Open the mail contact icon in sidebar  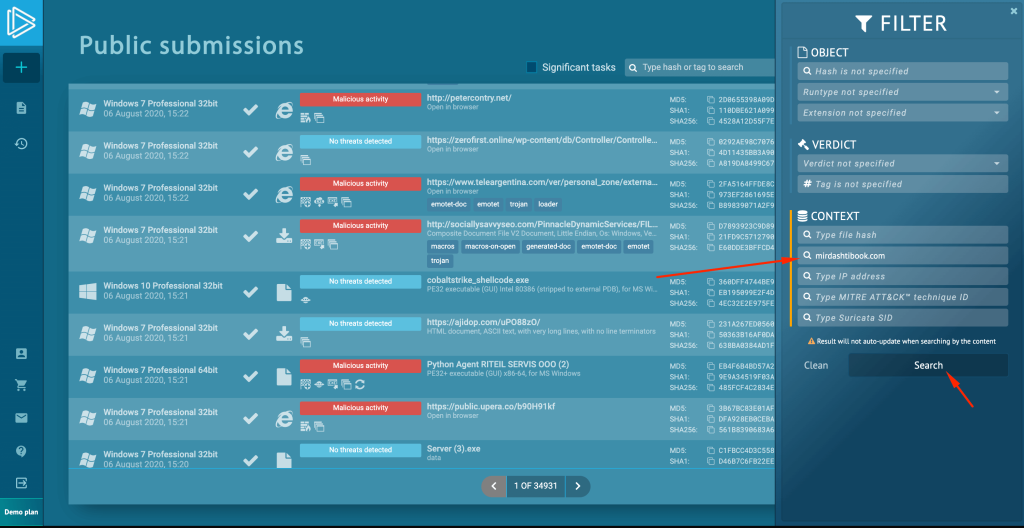[21, 418]
